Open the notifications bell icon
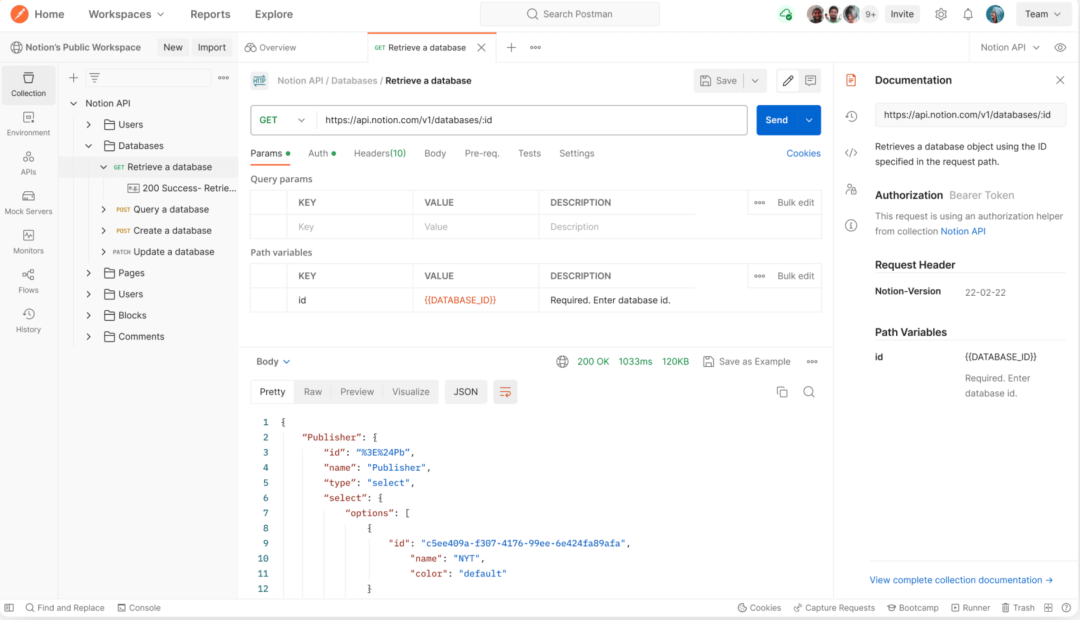Image resolution: width=1080 pixels, height=620 pixels. pos(968,14)
